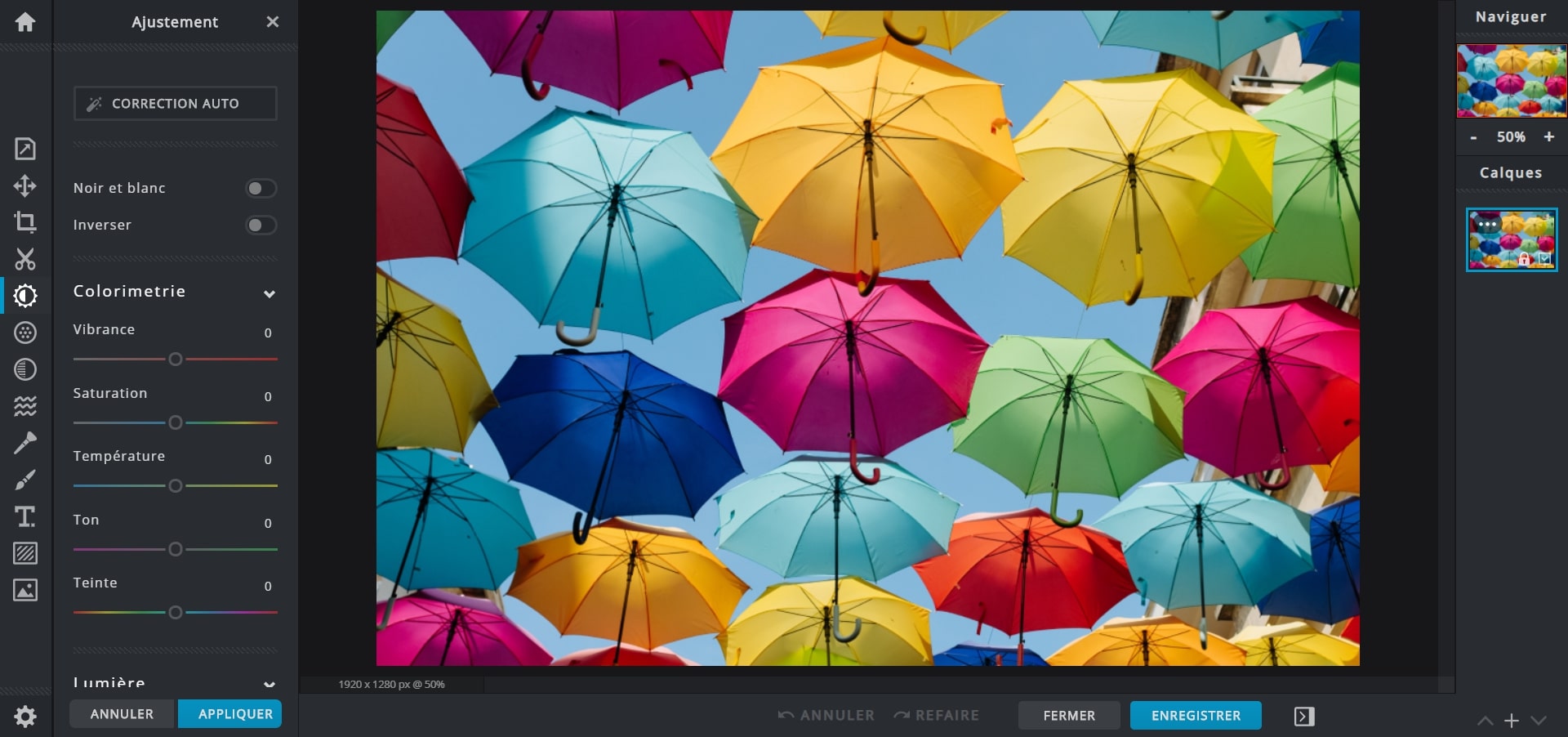The image size is (1568, 737).
Task: Select the Brush drawing tool
Action: click(25, 480)
